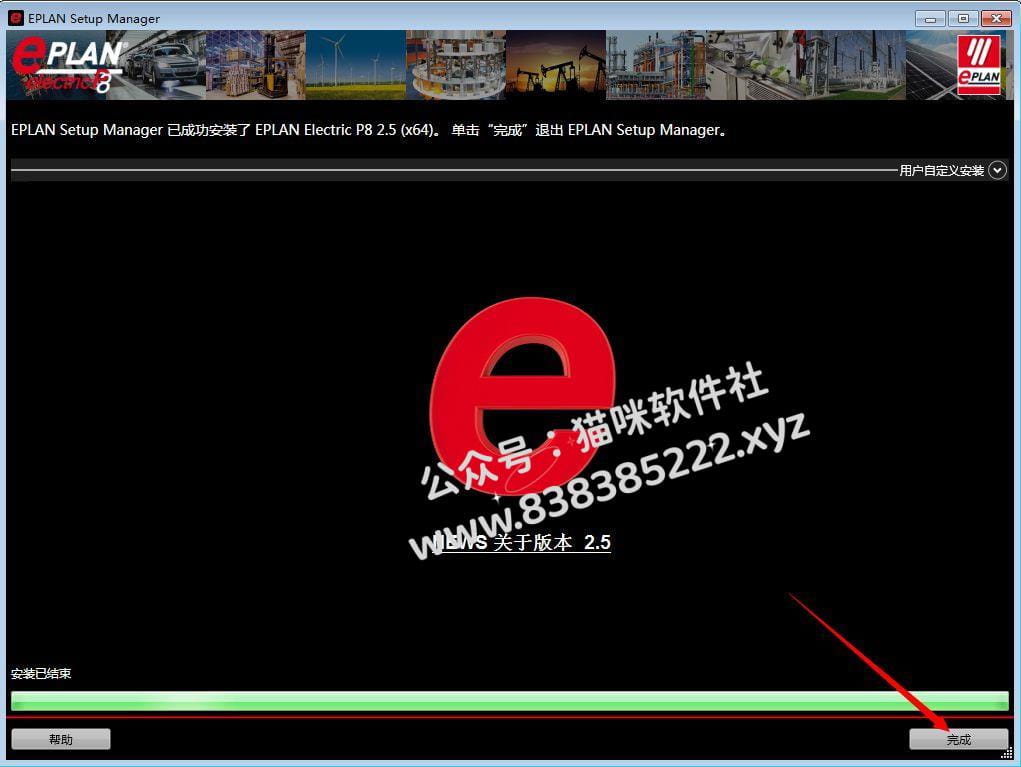This screenshot has height=767, width=1021.
Task: Click the EPLAN title bar app icon
Action: (16, 18)
